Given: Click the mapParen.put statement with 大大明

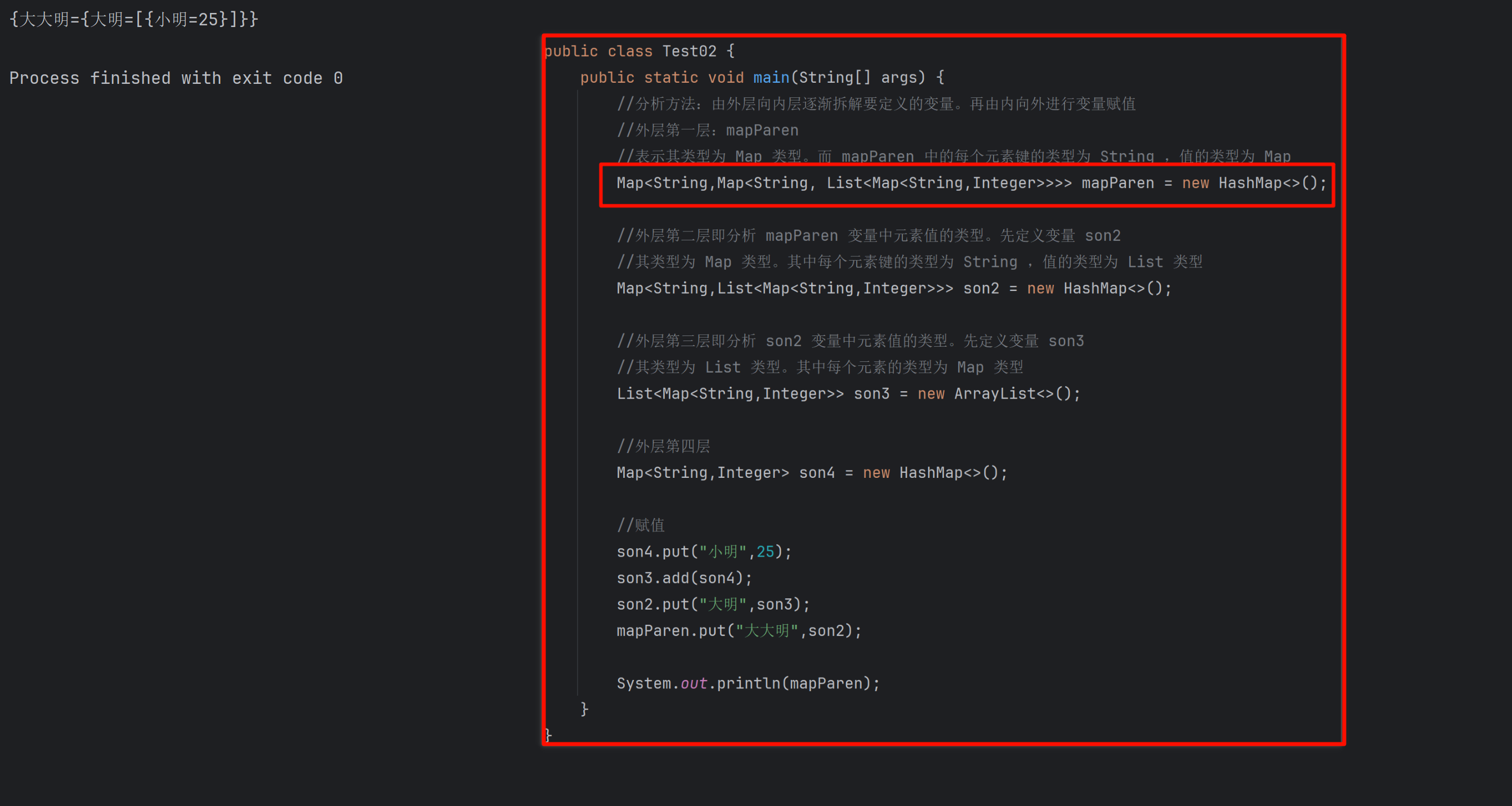Looking at the screenshot, I should point(738,630).
